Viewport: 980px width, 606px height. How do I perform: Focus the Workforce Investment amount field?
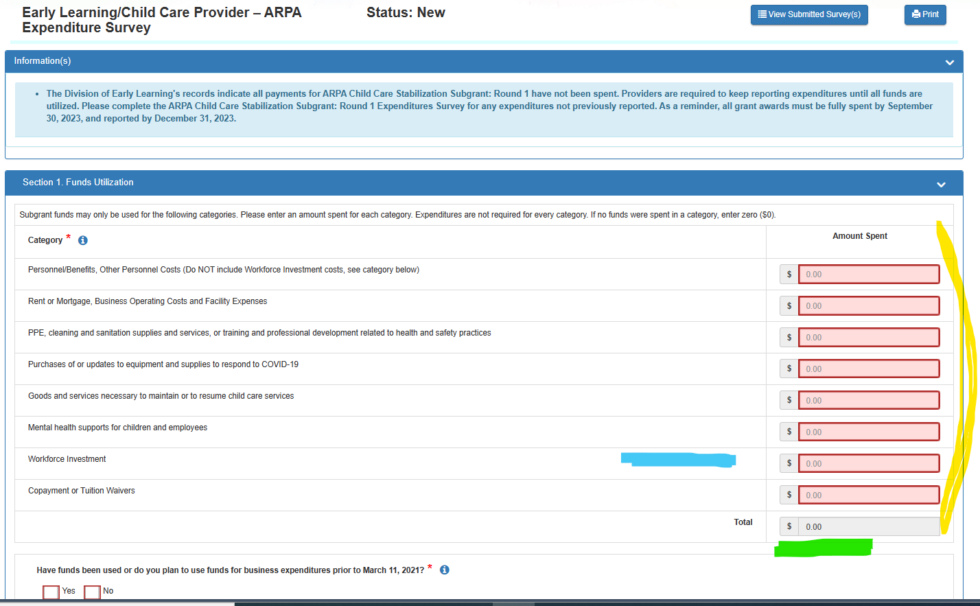click(868, 463)
